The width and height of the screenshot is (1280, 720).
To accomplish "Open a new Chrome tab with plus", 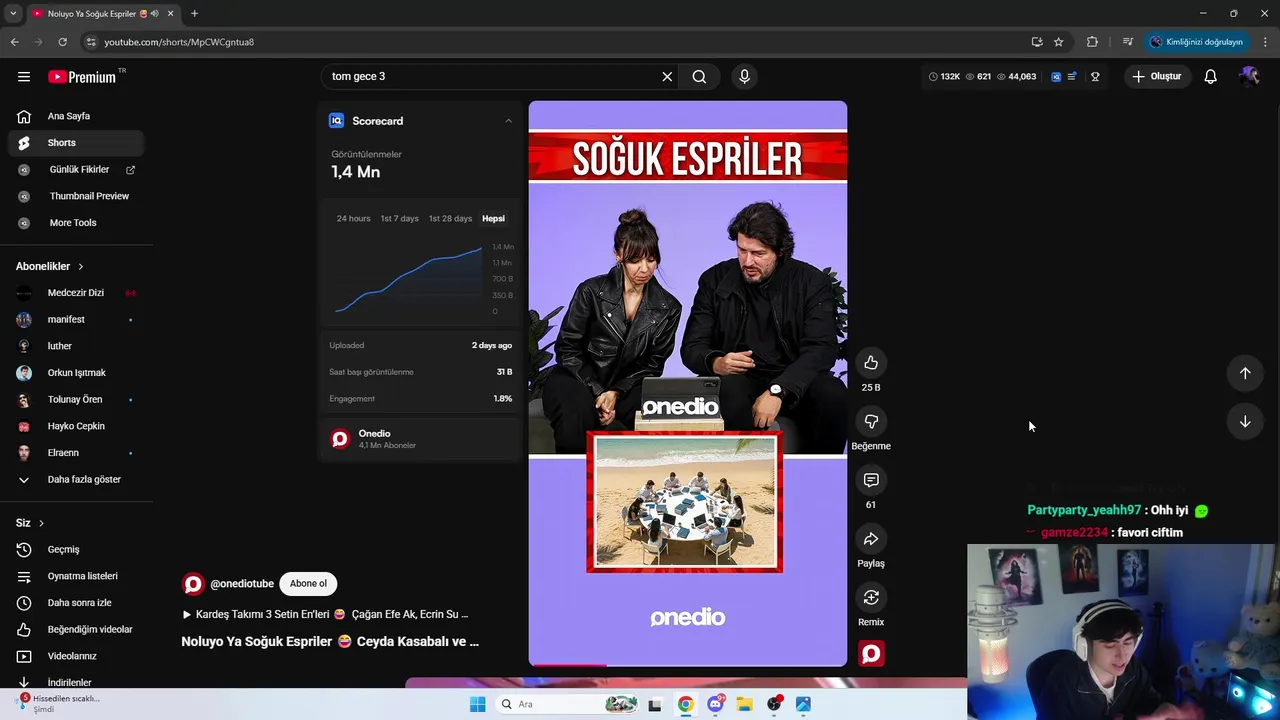I will click(194, 14).
